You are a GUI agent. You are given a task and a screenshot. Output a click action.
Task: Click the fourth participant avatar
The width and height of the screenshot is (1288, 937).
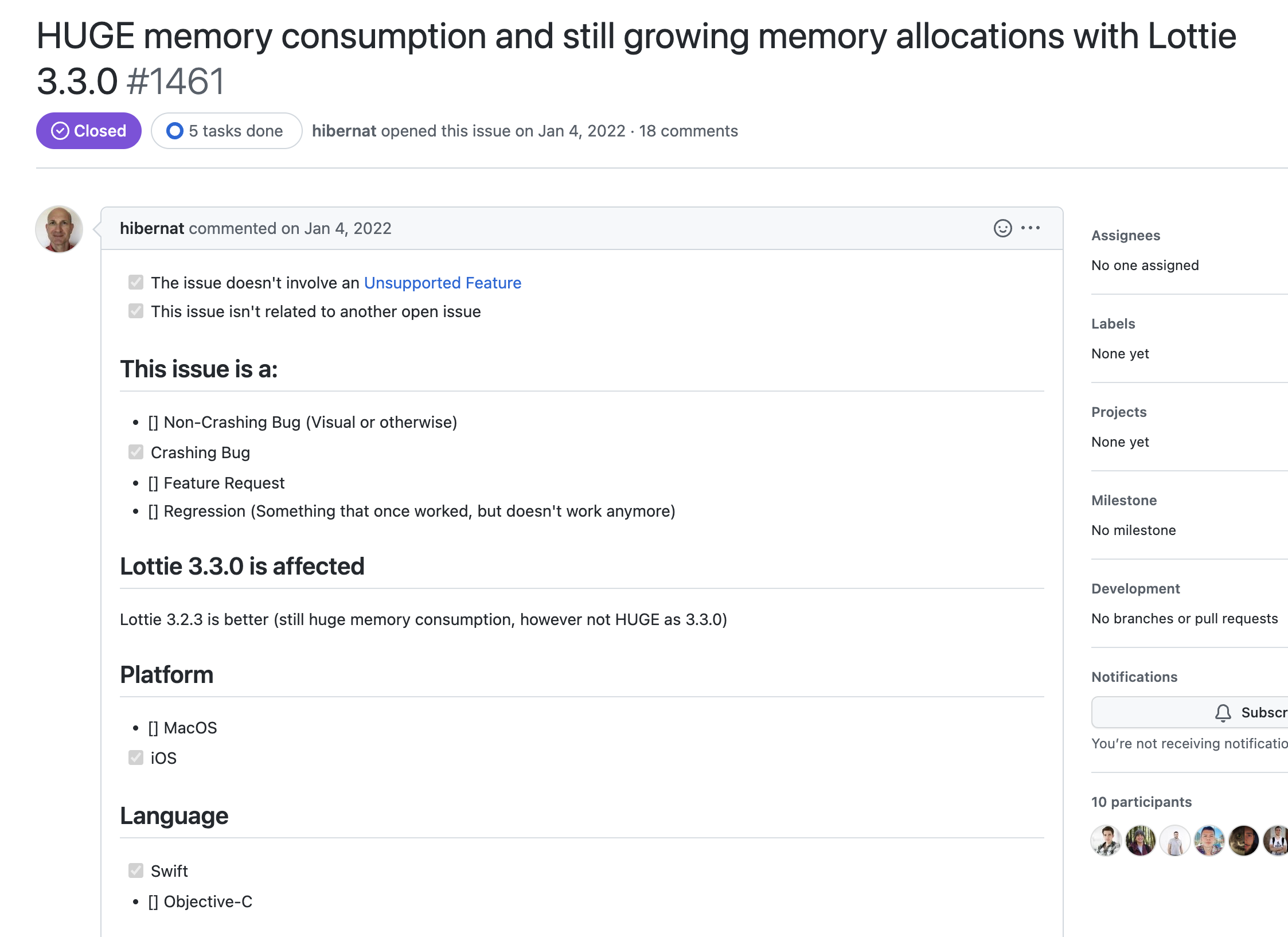click(x=1209, y=841)
